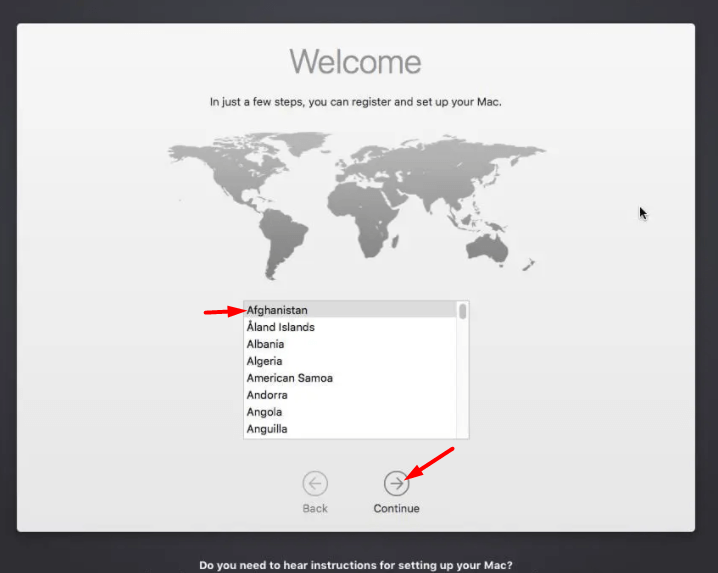Click the country list scrollbar thumb
The image size is (718, 573).
pos(462,311)
